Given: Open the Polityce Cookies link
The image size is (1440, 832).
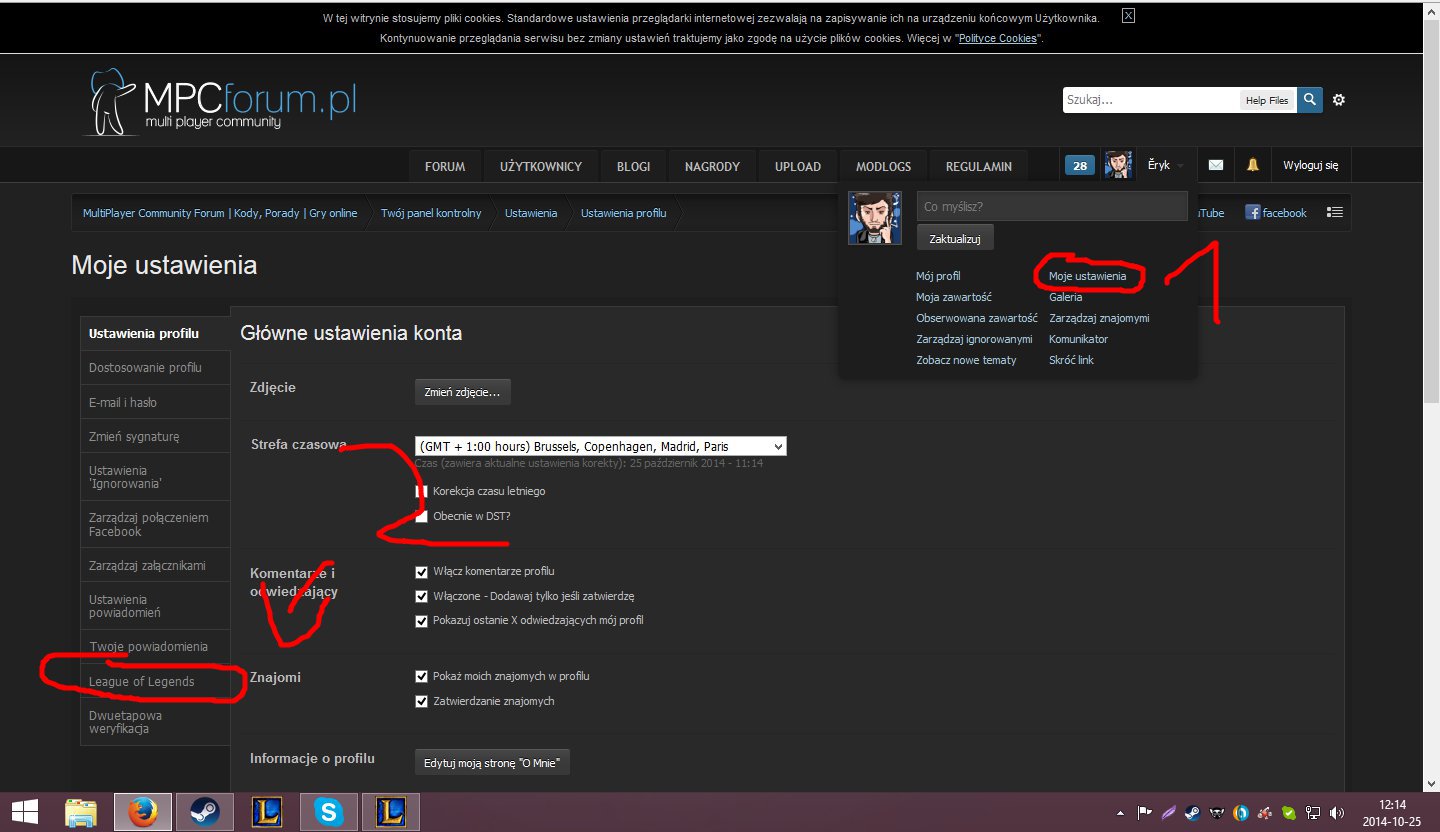Looking at the screenshot, I should [997, 38].
